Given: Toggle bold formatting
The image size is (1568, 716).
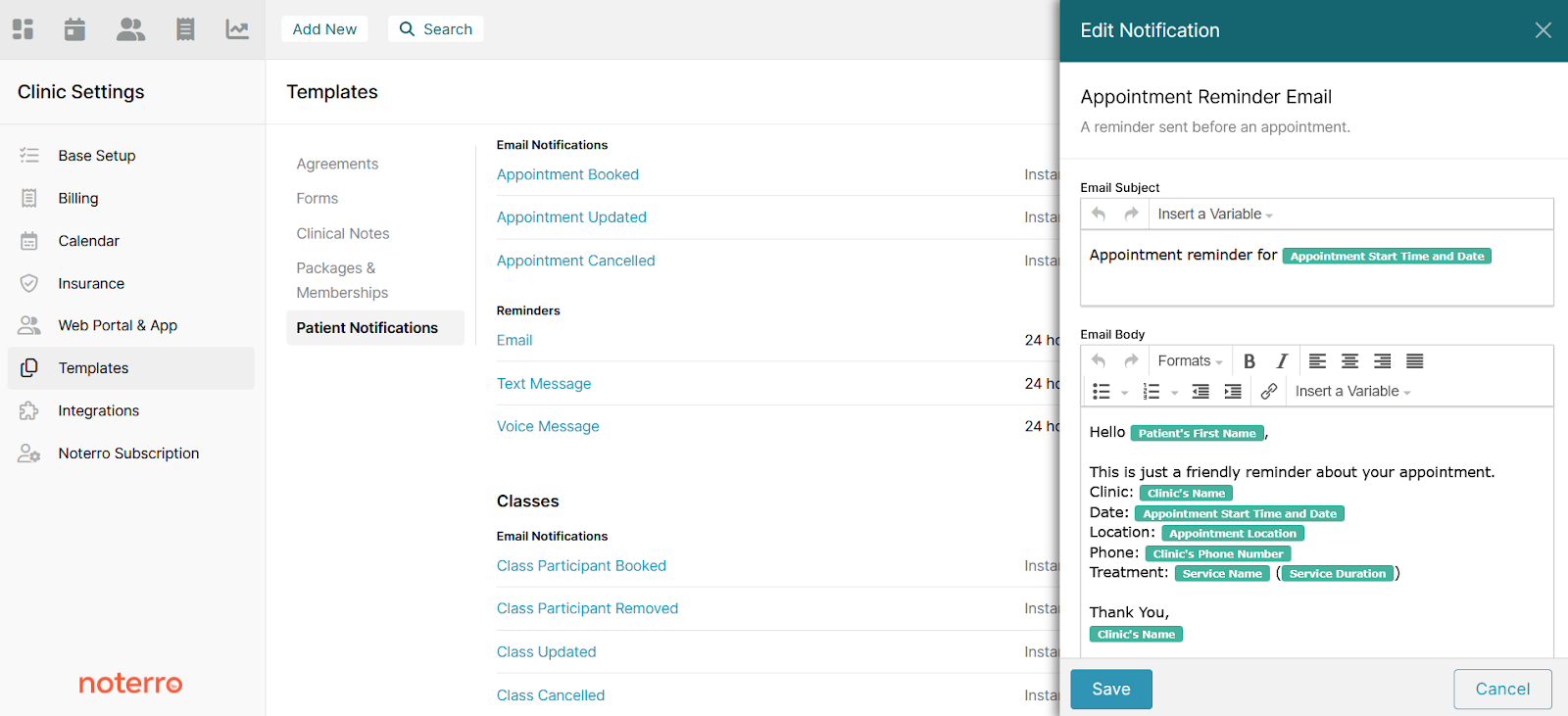Looking at the screenshot, I should (x=1249, y=361).
